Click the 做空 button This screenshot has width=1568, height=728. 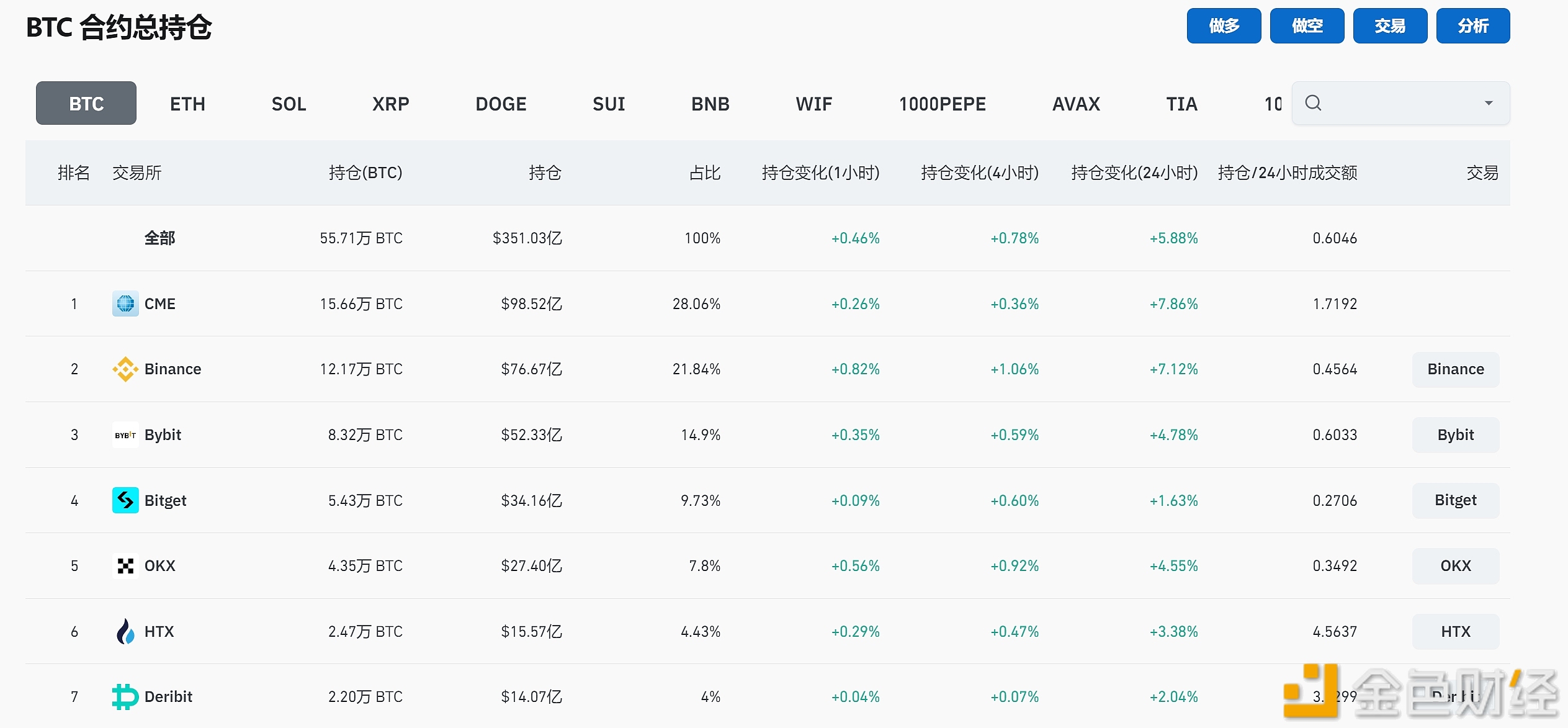[1307, 26]
